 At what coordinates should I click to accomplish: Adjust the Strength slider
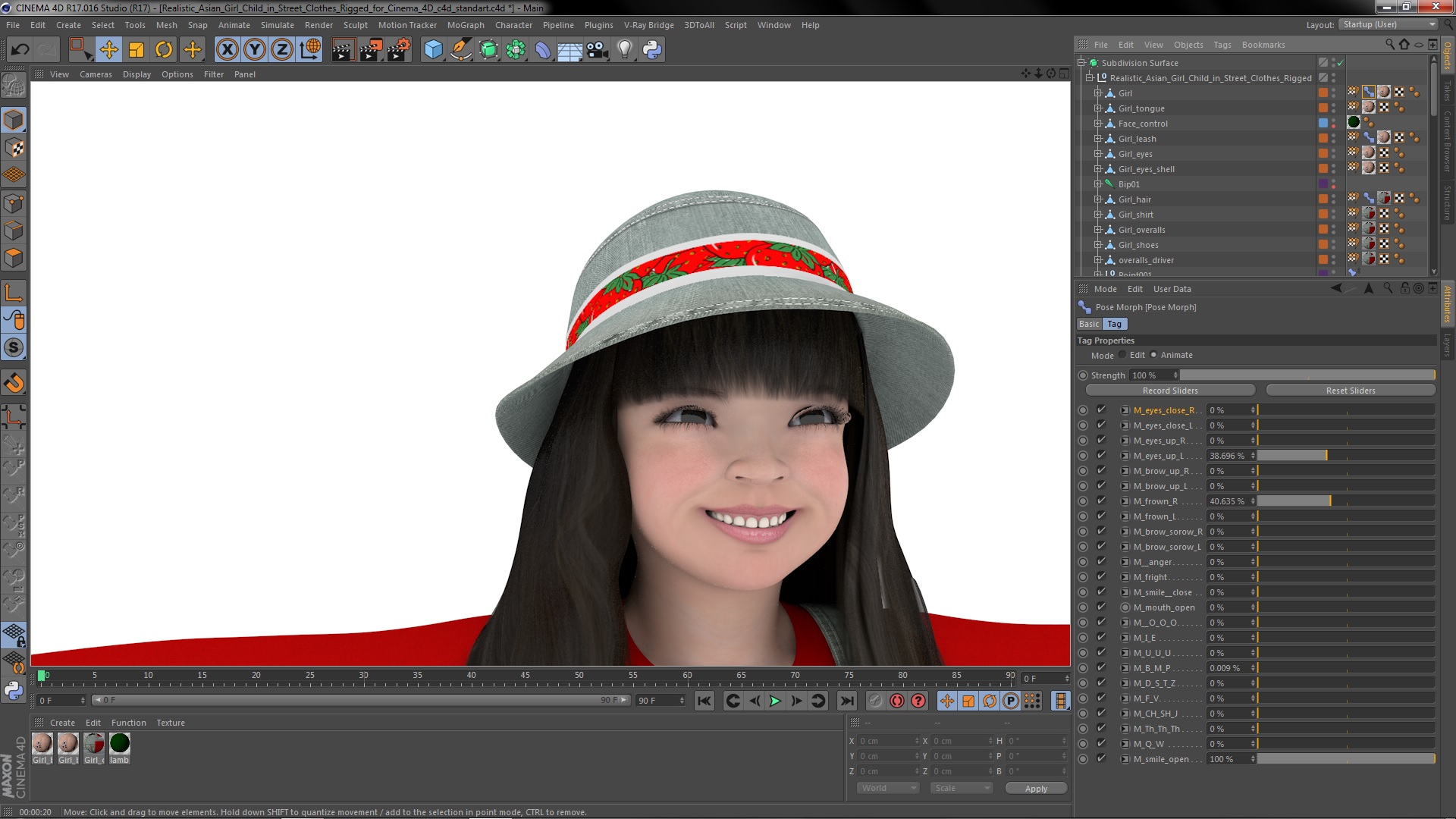coord(1307,375)
